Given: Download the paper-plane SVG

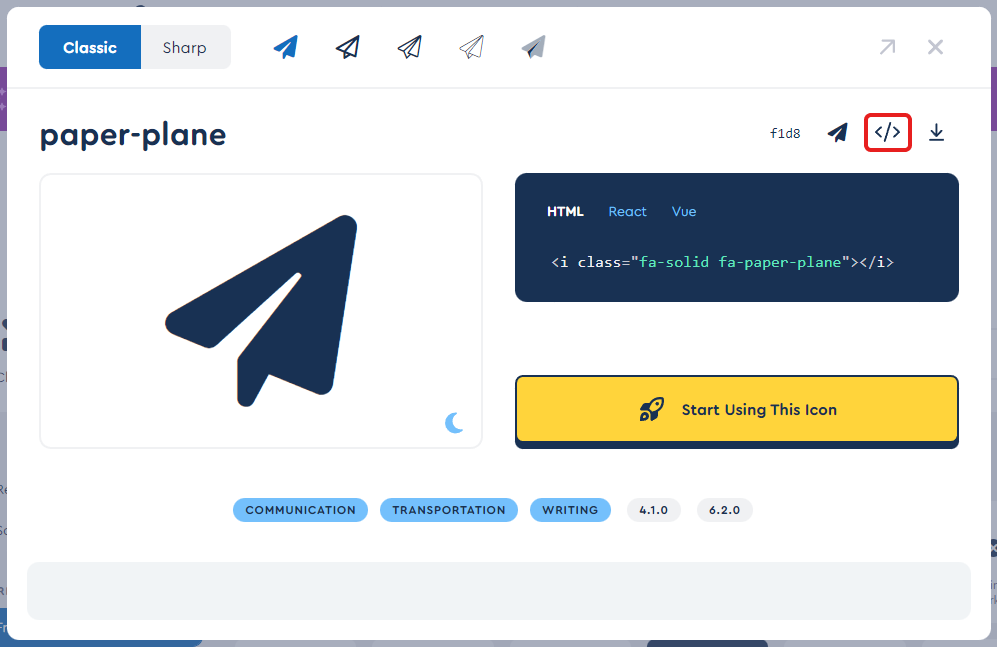Looking at the screenshot, I should coord(937,132).
